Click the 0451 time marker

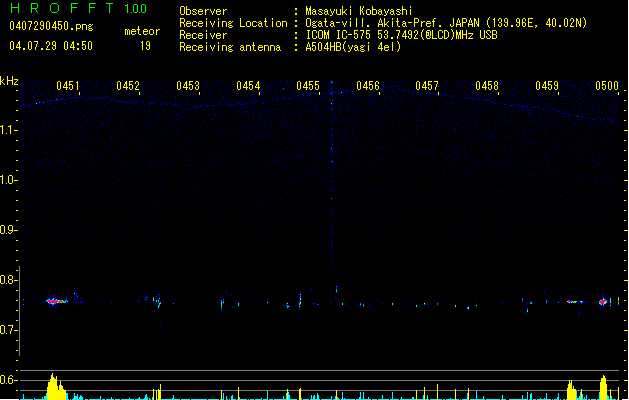click(x=67, y=86)
